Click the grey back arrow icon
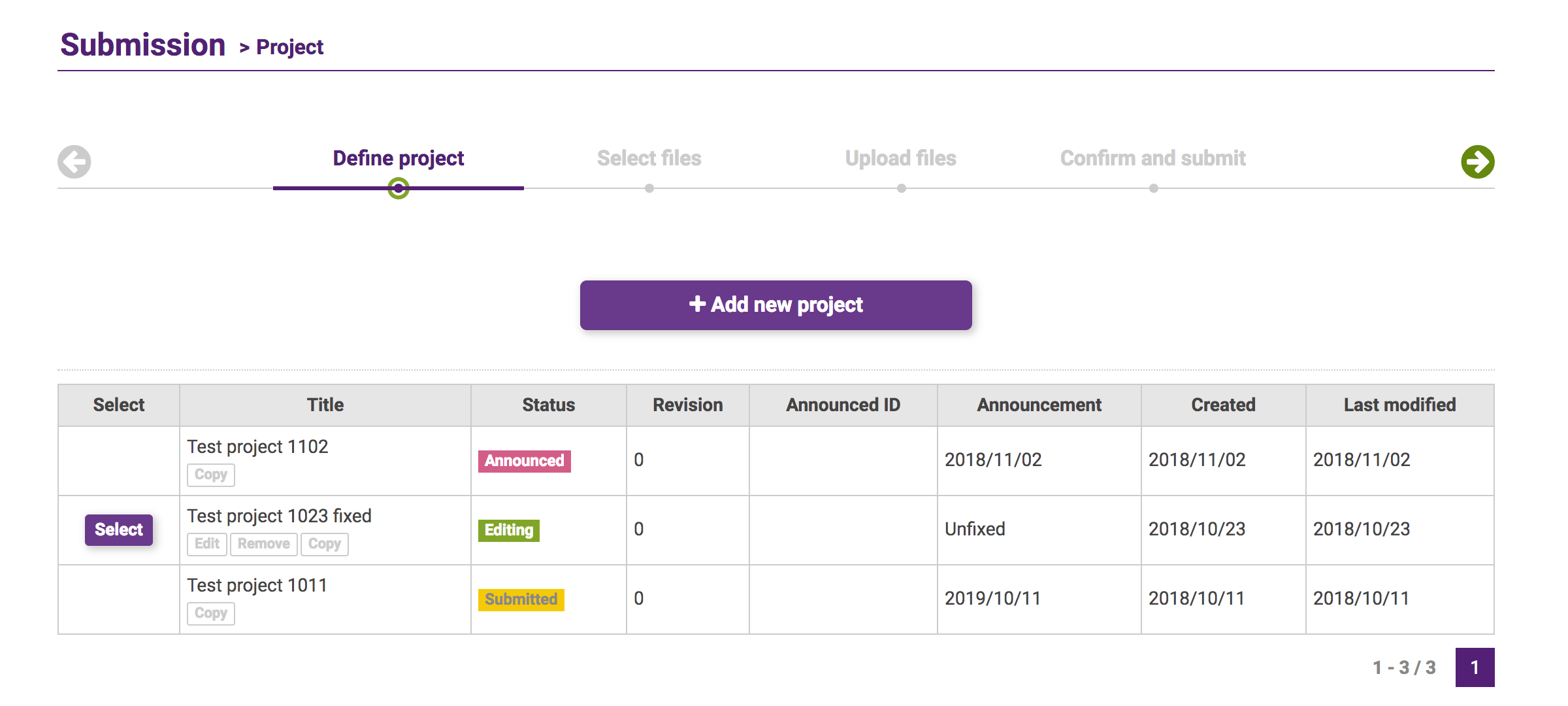The image size is (1568, 706). 74,161
